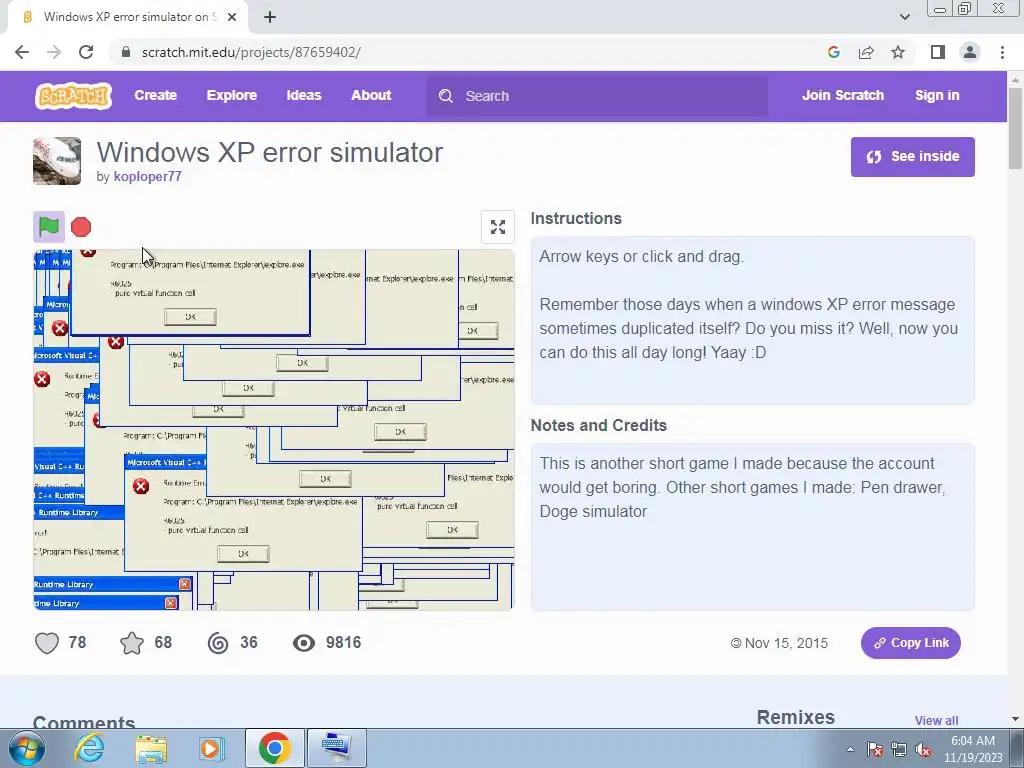This screenshot has height=768, width=1024.
Task: Click the magnifier icon in search bar
Action: point(446,96)
